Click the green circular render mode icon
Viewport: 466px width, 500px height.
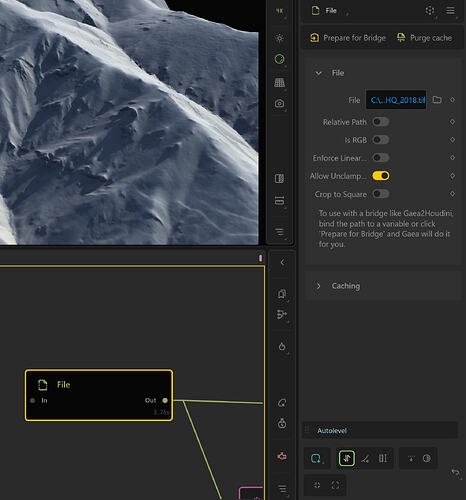[x=279, y=59]
